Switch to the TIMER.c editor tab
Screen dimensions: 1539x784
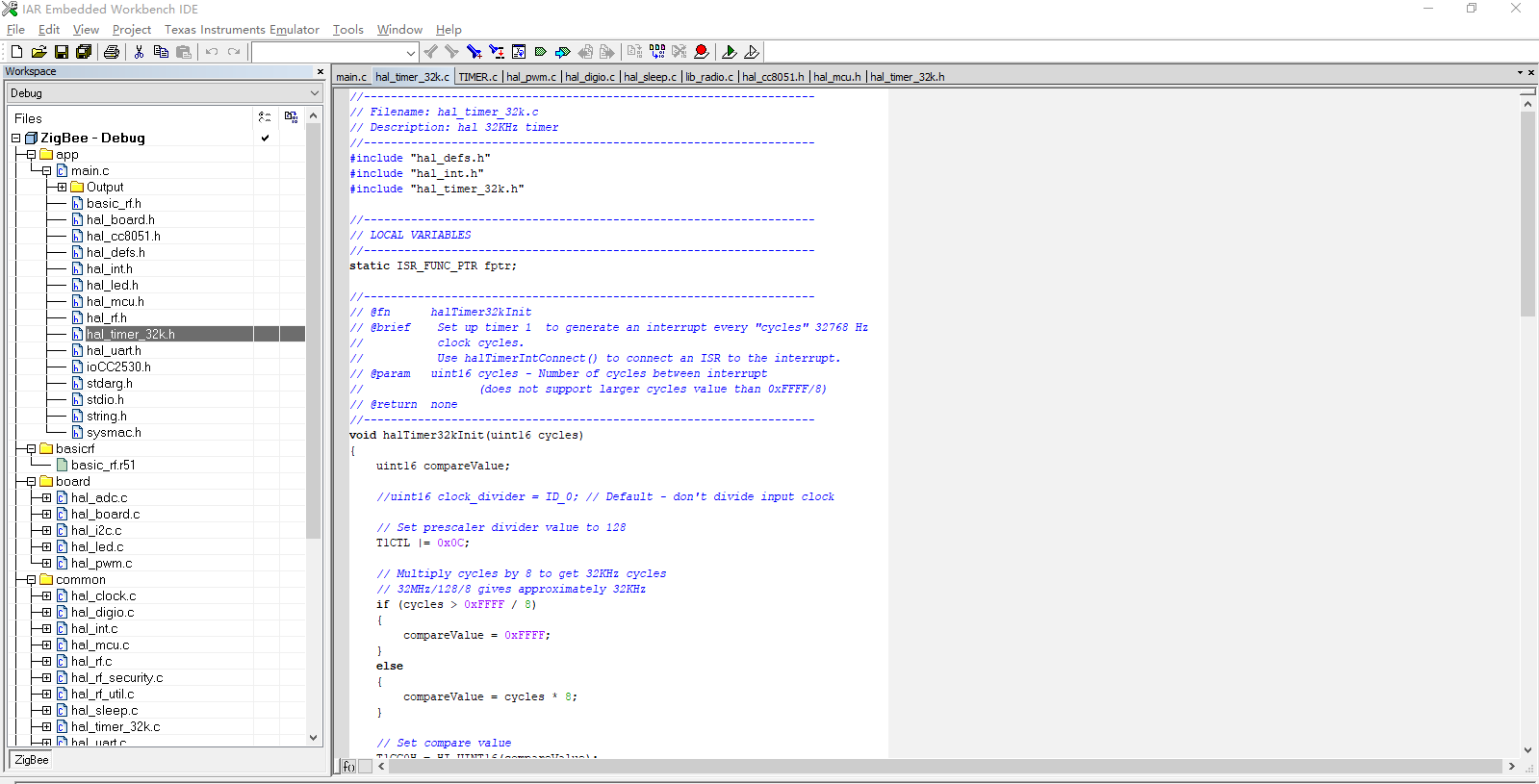pos(477,77)
